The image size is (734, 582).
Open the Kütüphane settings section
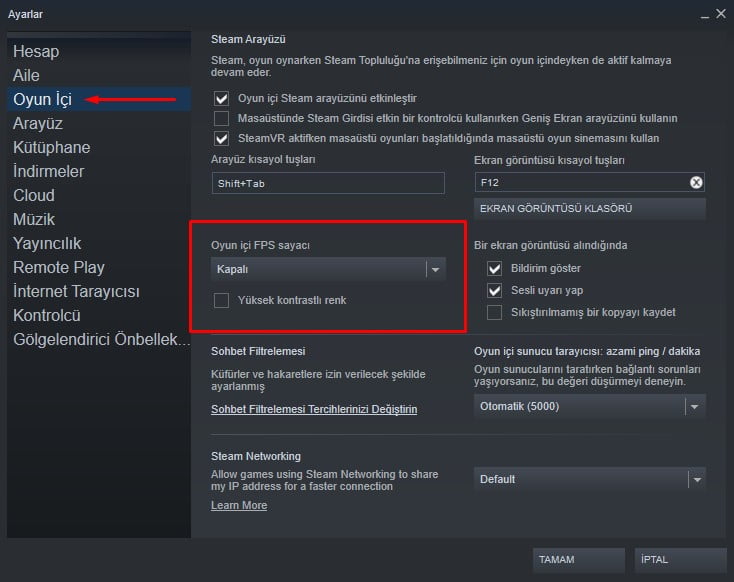pyautogui.click(x=51, y=147)
